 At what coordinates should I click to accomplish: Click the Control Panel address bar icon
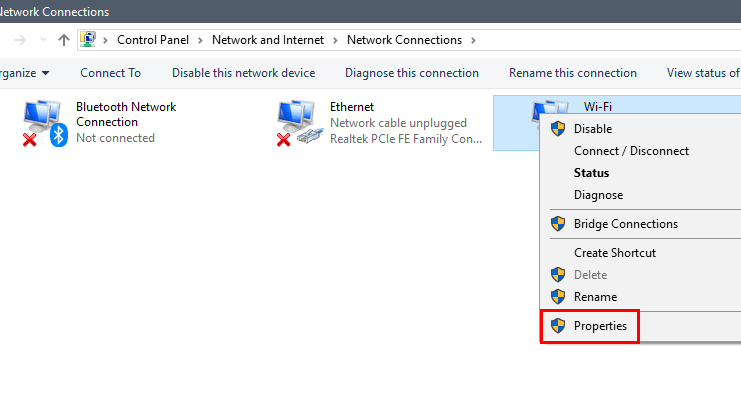tap(88, 40)
